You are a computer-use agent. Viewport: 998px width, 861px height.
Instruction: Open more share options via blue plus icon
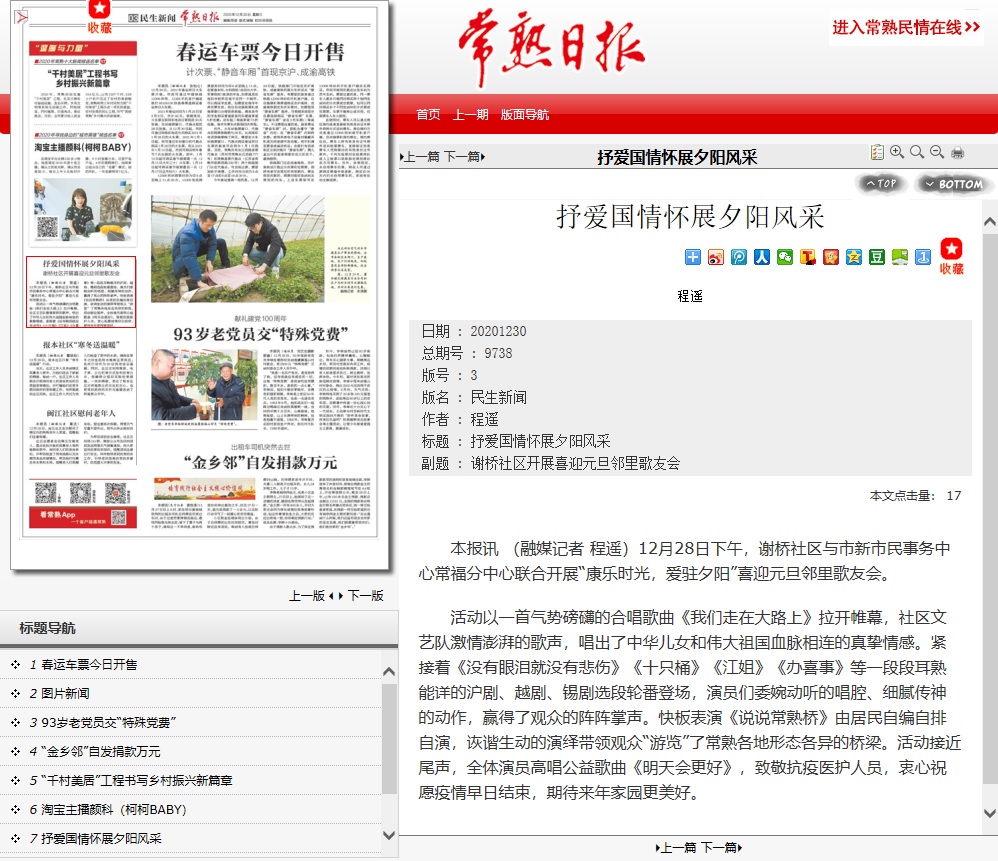[692, 257]
